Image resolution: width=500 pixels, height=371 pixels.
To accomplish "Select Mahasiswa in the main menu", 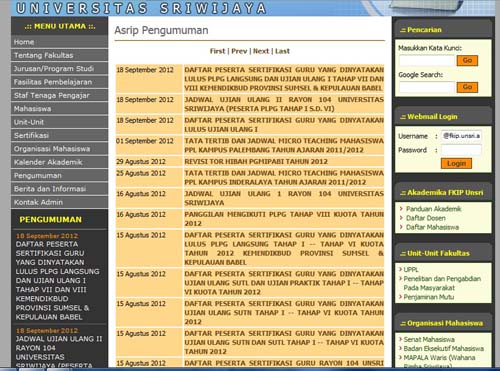I will point(59,109).
